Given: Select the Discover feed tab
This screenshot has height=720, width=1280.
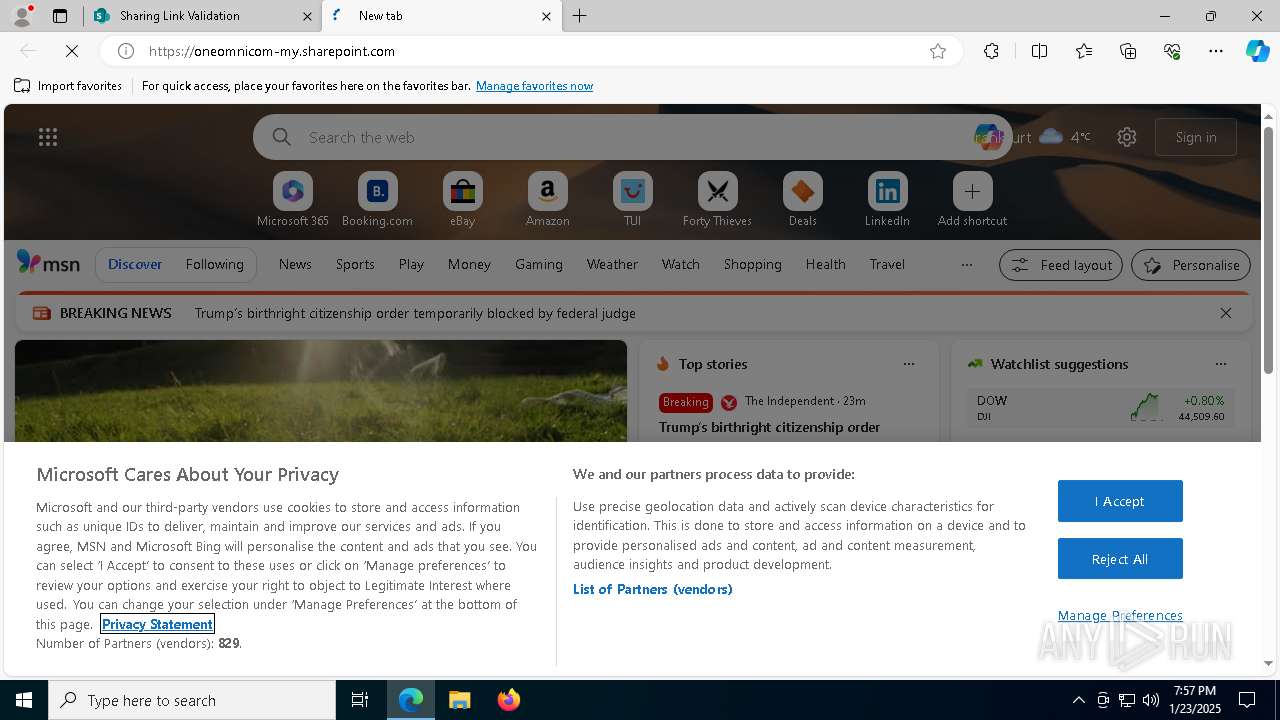Looking at the screenshot, I should [135, 264].
